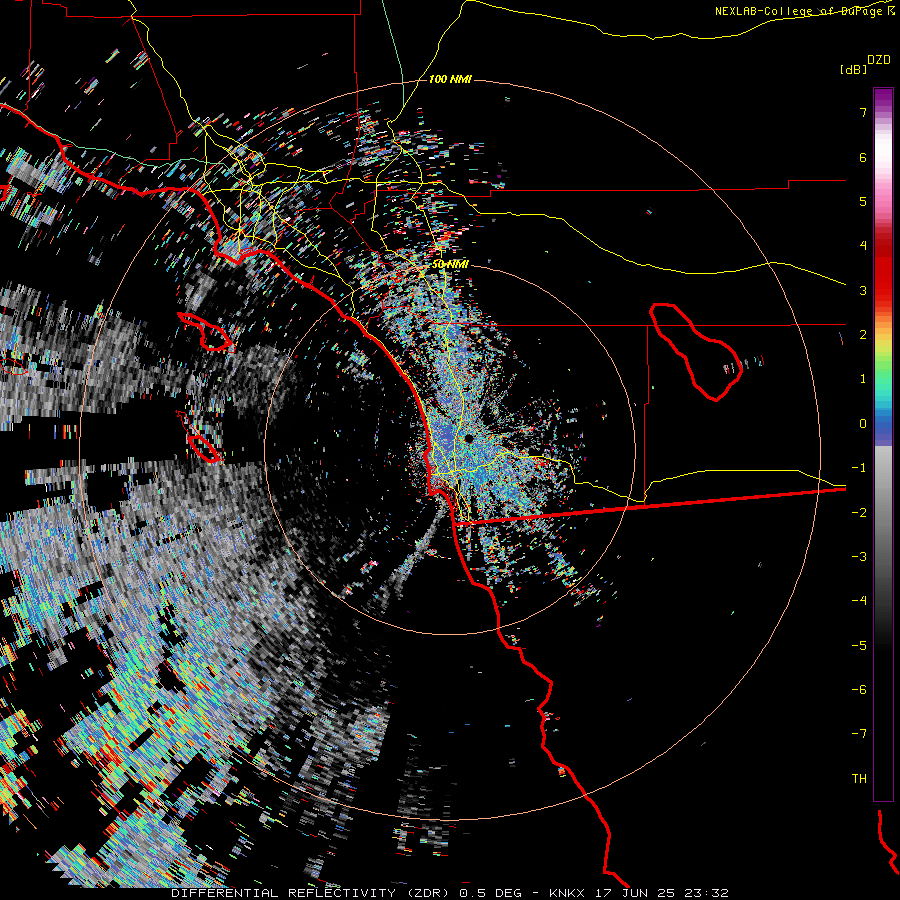Click the 4 value on color scale

click(863, 246)
